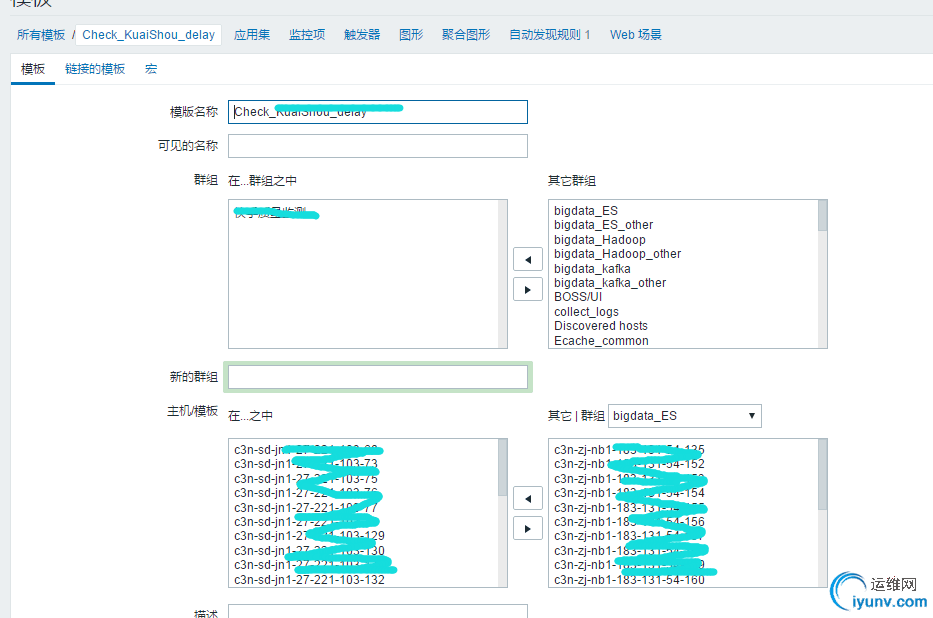
Task: Select Discovered hosts group
Action: point(600,326)
